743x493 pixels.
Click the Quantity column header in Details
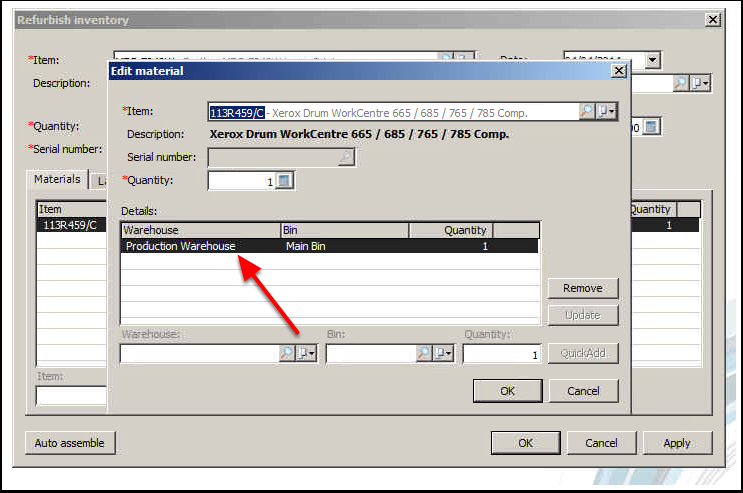[x=451, y=230]
